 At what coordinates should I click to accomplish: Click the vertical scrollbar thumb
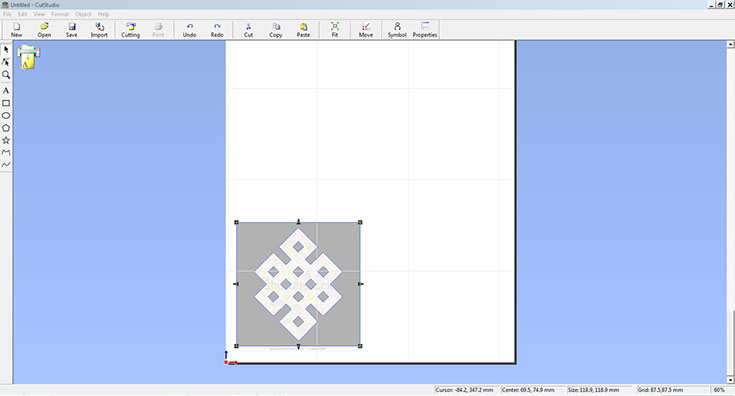pos(730,342)
